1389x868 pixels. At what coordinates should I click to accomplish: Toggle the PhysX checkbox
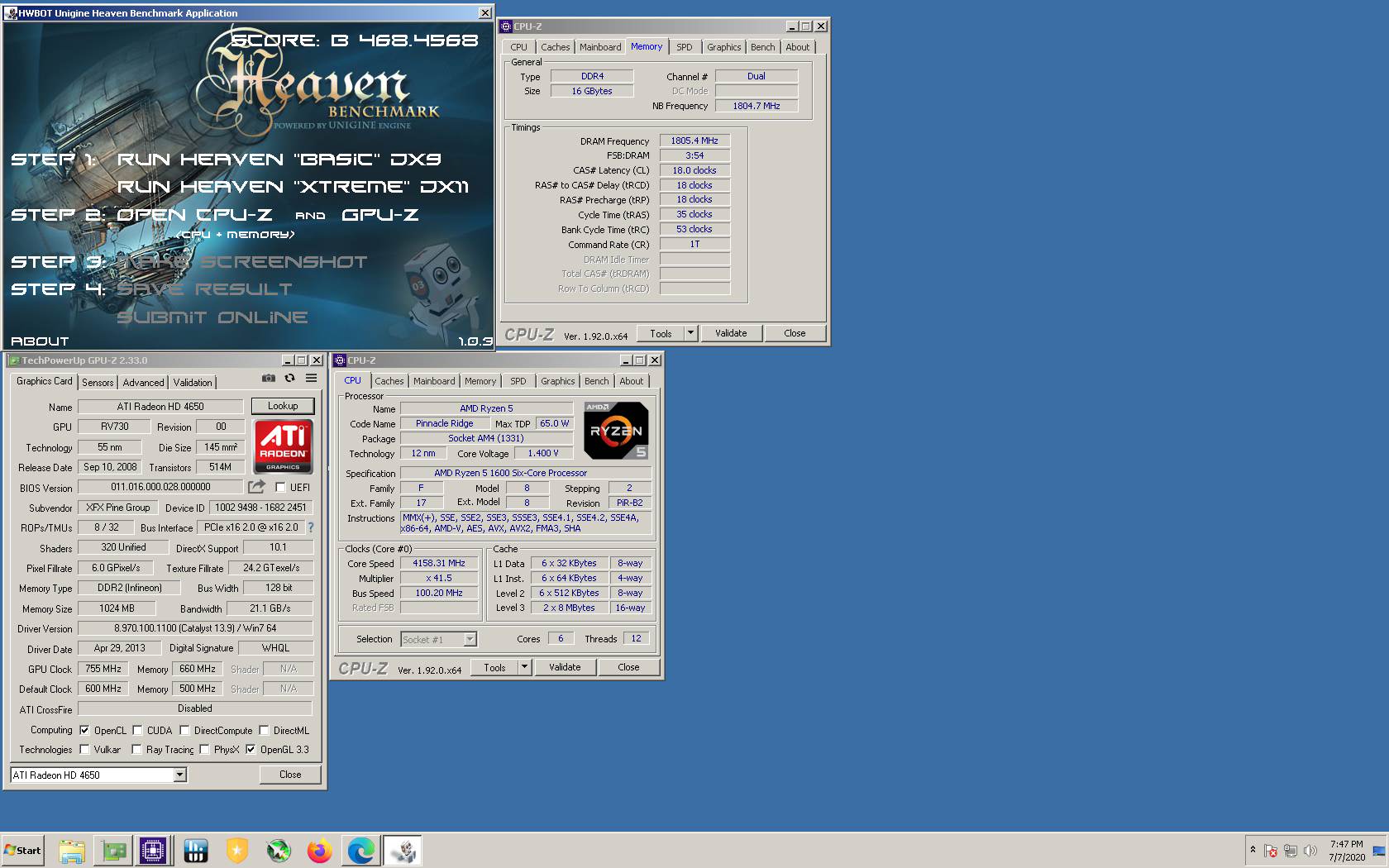click(x=204, y=750)
